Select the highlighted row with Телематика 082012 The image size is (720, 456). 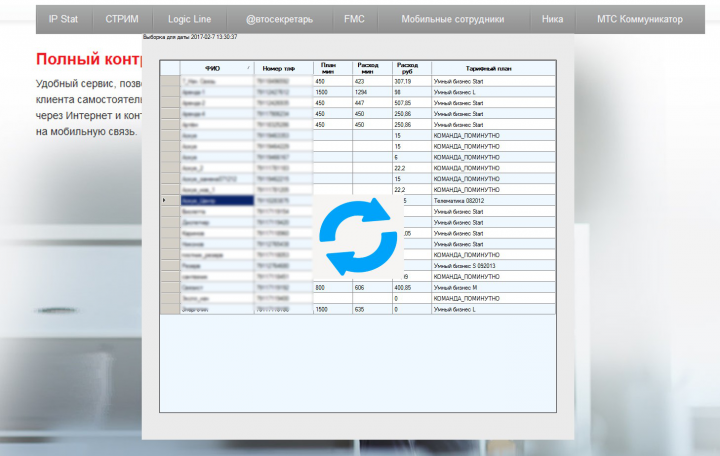358,201
